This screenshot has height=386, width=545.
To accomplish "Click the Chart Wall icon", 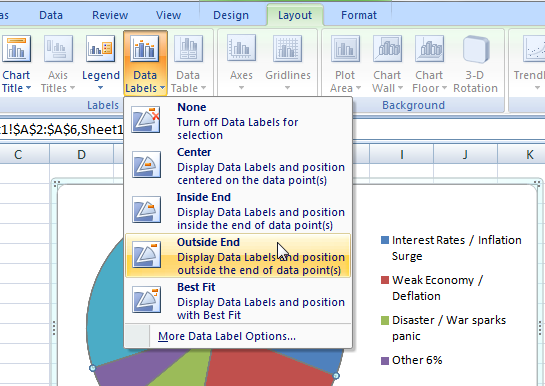I will pos(387,48).
